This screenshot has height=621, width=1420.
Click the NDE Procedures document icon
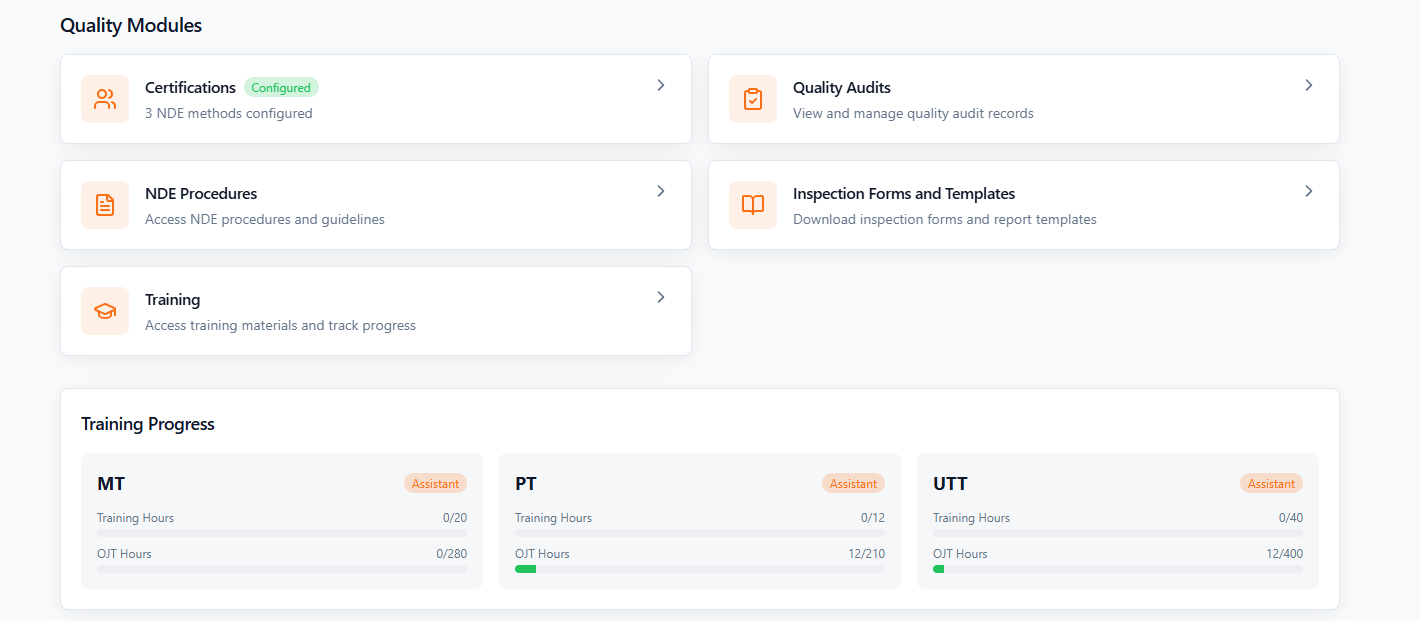click(x=105, y=205)
